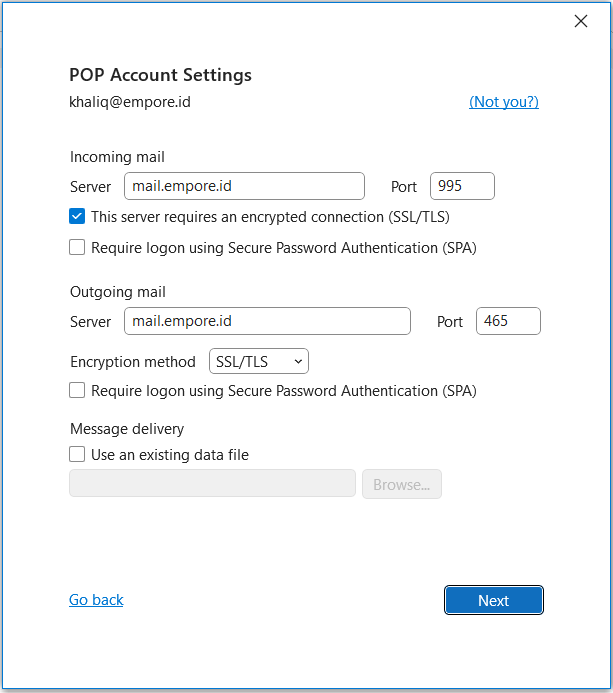This screenshot has height=693, width=613.
Task: Focus the outgoing mail Server field
Action: 267,321
